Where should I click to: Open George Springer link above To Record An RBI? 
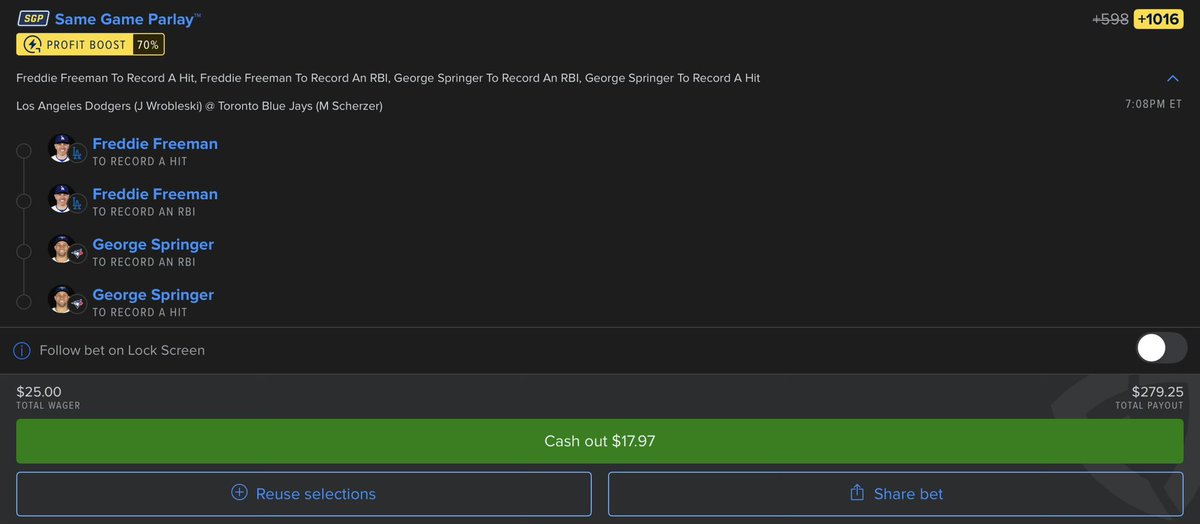pyautogui.click(x=153, y=244)
